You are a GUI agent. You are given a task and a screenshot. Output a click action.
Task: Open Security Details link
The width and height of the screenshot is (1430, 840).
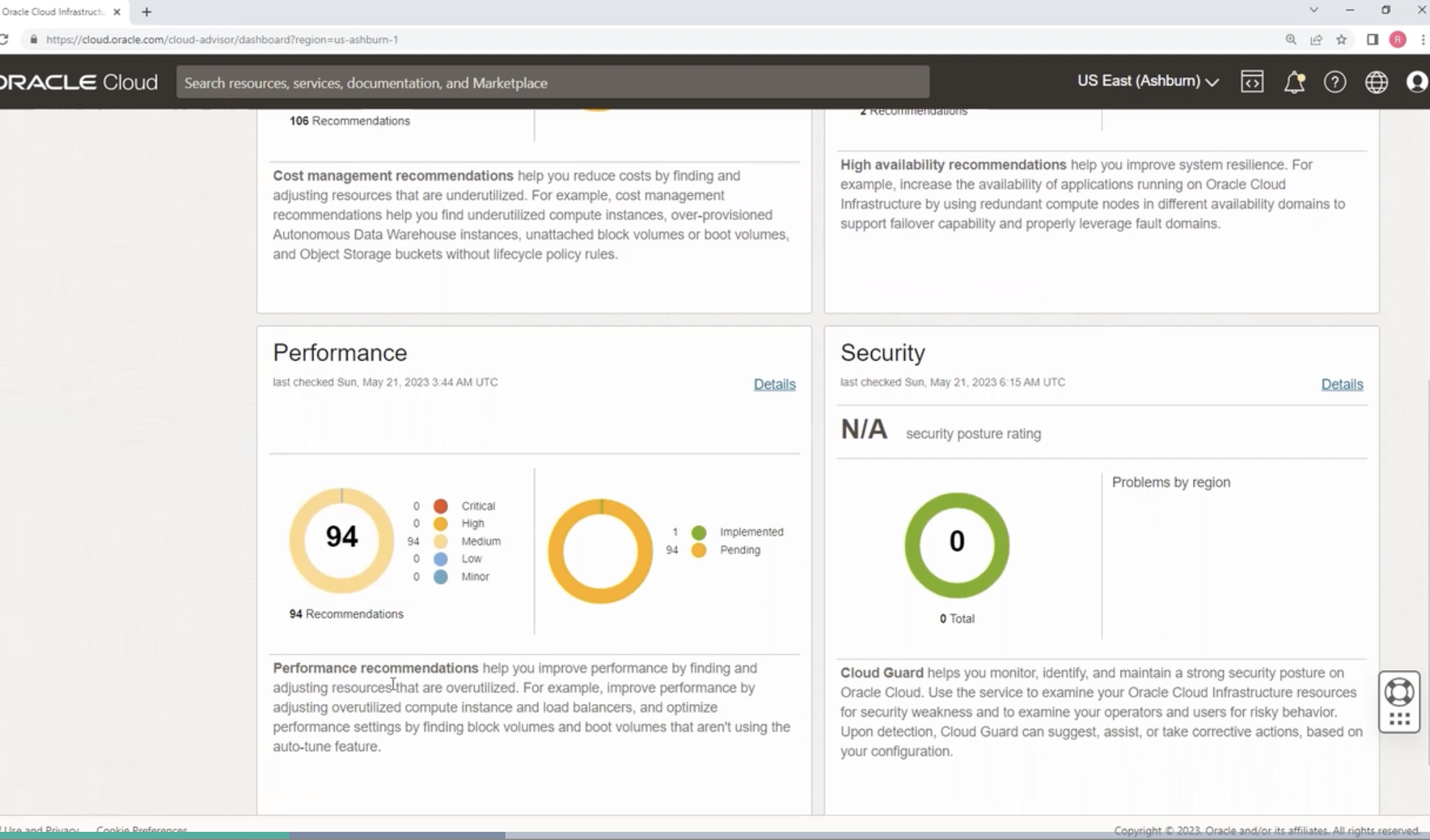[x=1341, y=384]
